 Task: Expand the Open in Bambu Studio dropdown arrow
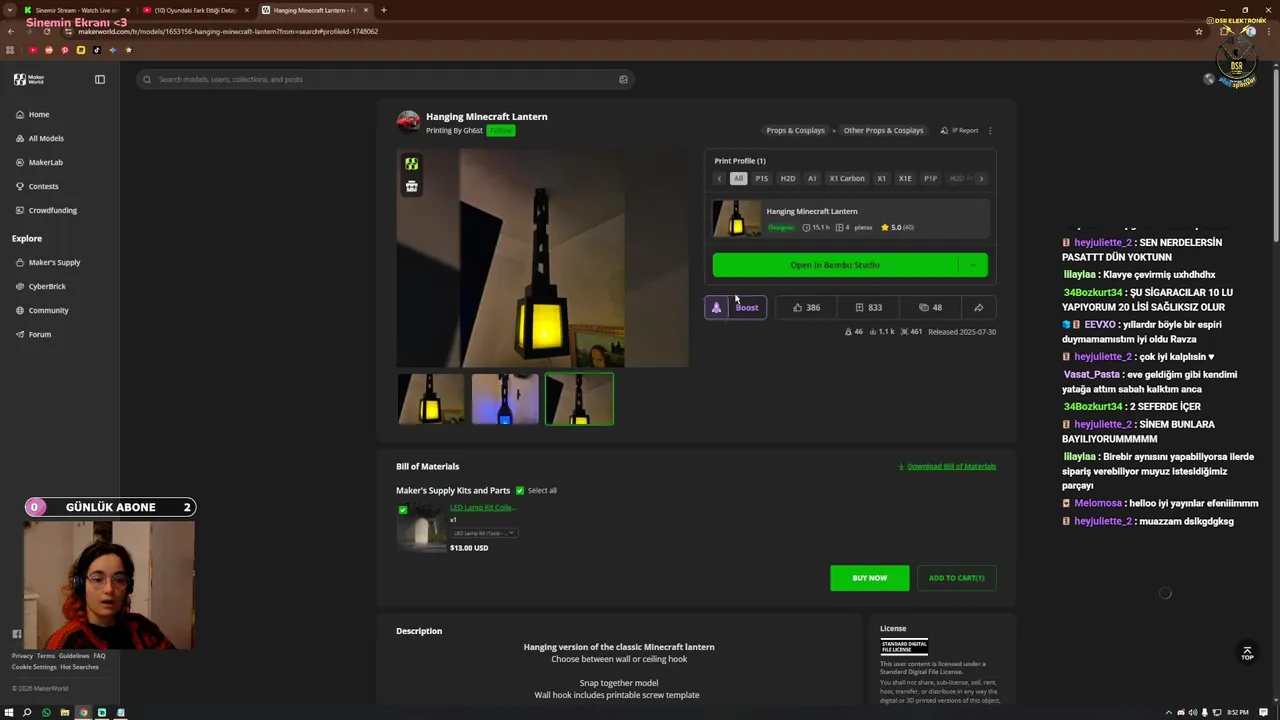(x=972, y=265)
